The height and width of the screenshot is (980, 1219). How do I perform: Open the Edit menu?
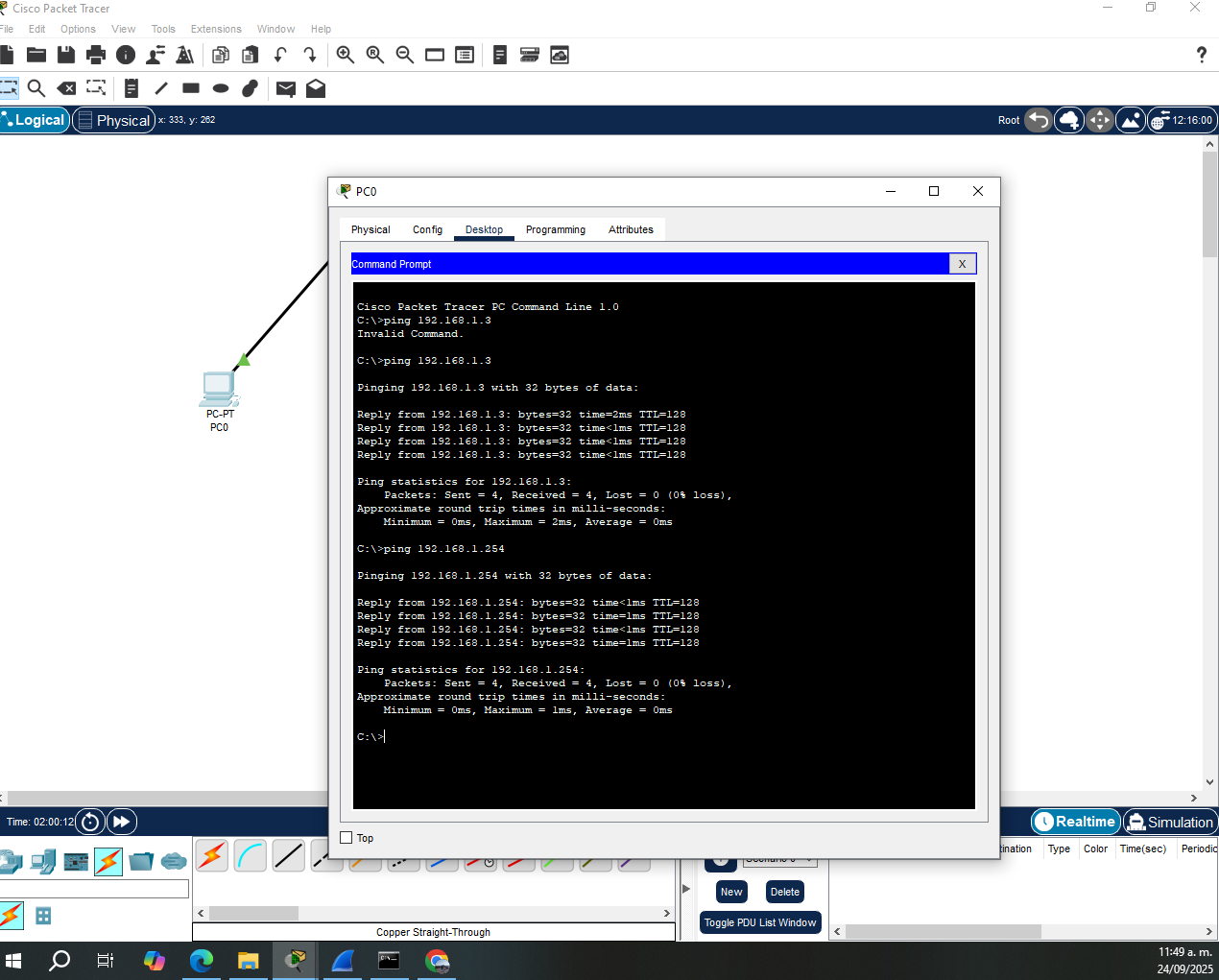point(36,29)
